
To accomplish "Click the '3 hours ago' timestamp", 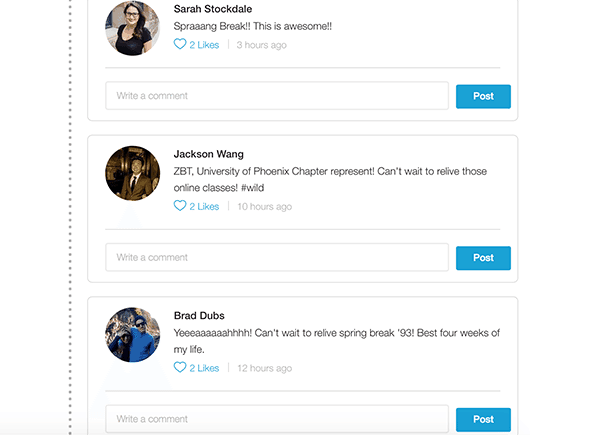I will [262, 45].
